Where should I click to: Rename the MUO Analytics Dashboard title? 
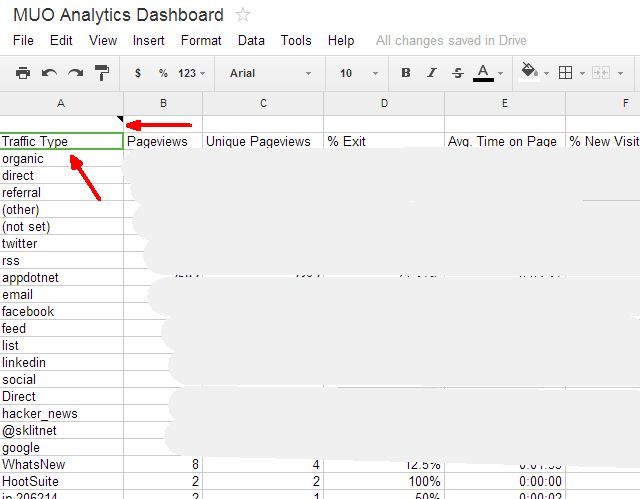[x=118, y=15]
